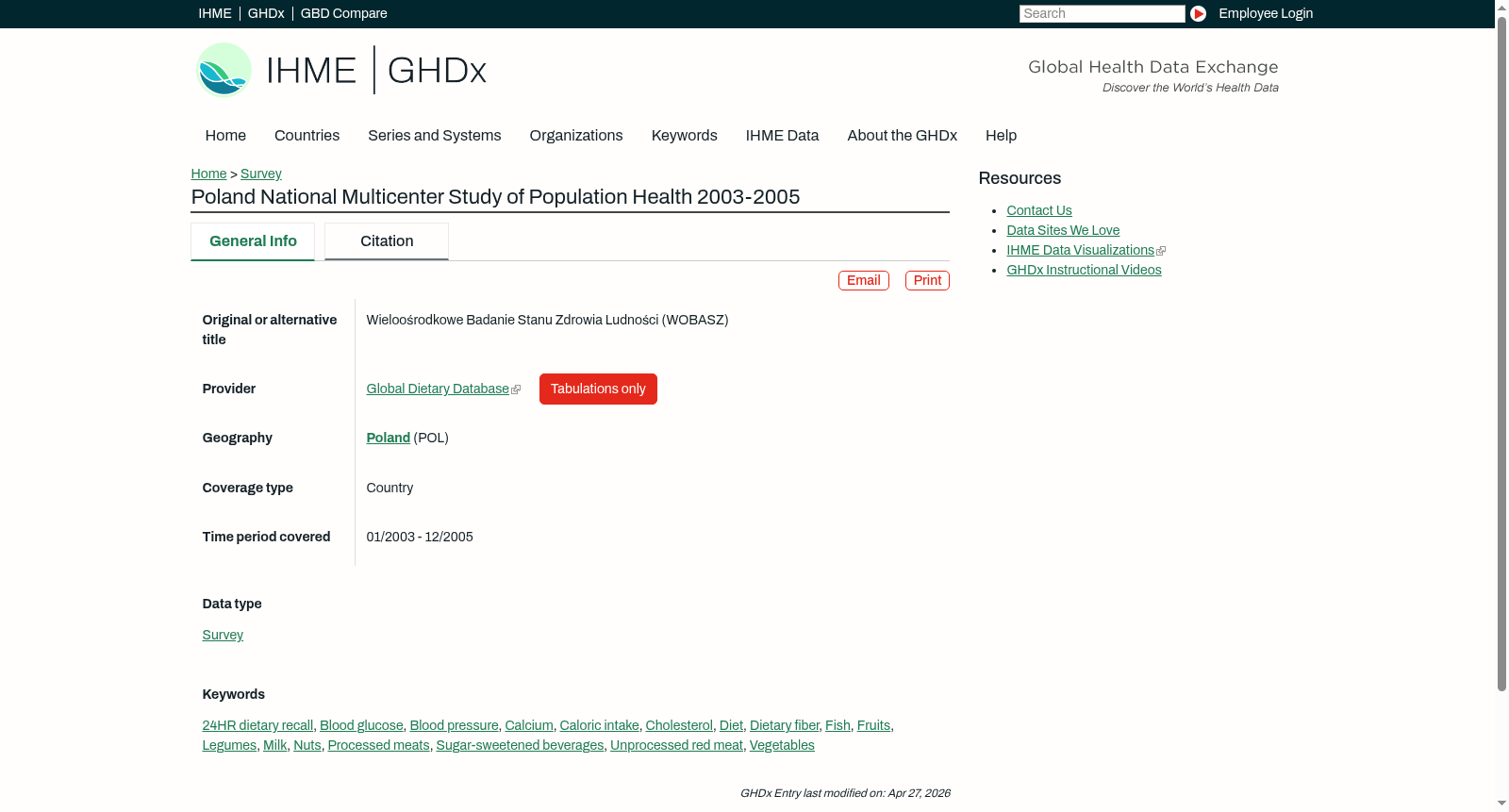Viewport: 1509px width, 812px height.
Task: Open the Unprocessed red meat keyword link
Action: (676, 746)
